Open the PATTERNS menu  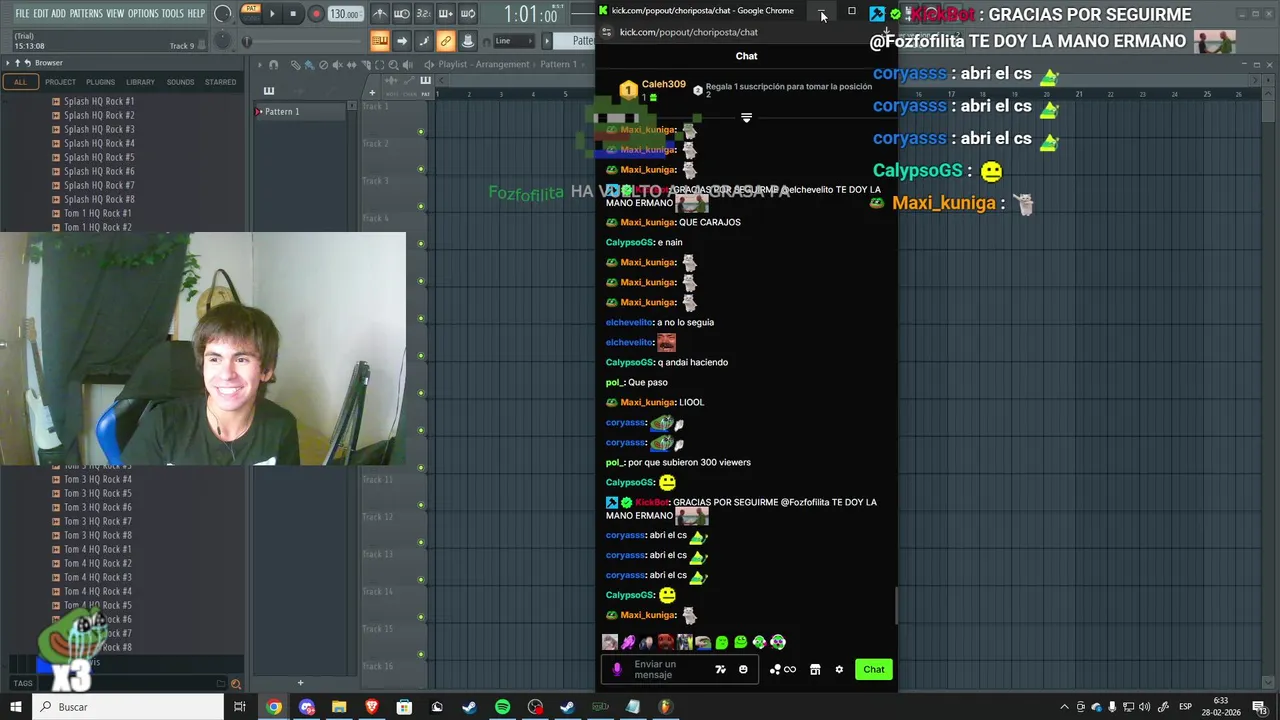[86, 13]
